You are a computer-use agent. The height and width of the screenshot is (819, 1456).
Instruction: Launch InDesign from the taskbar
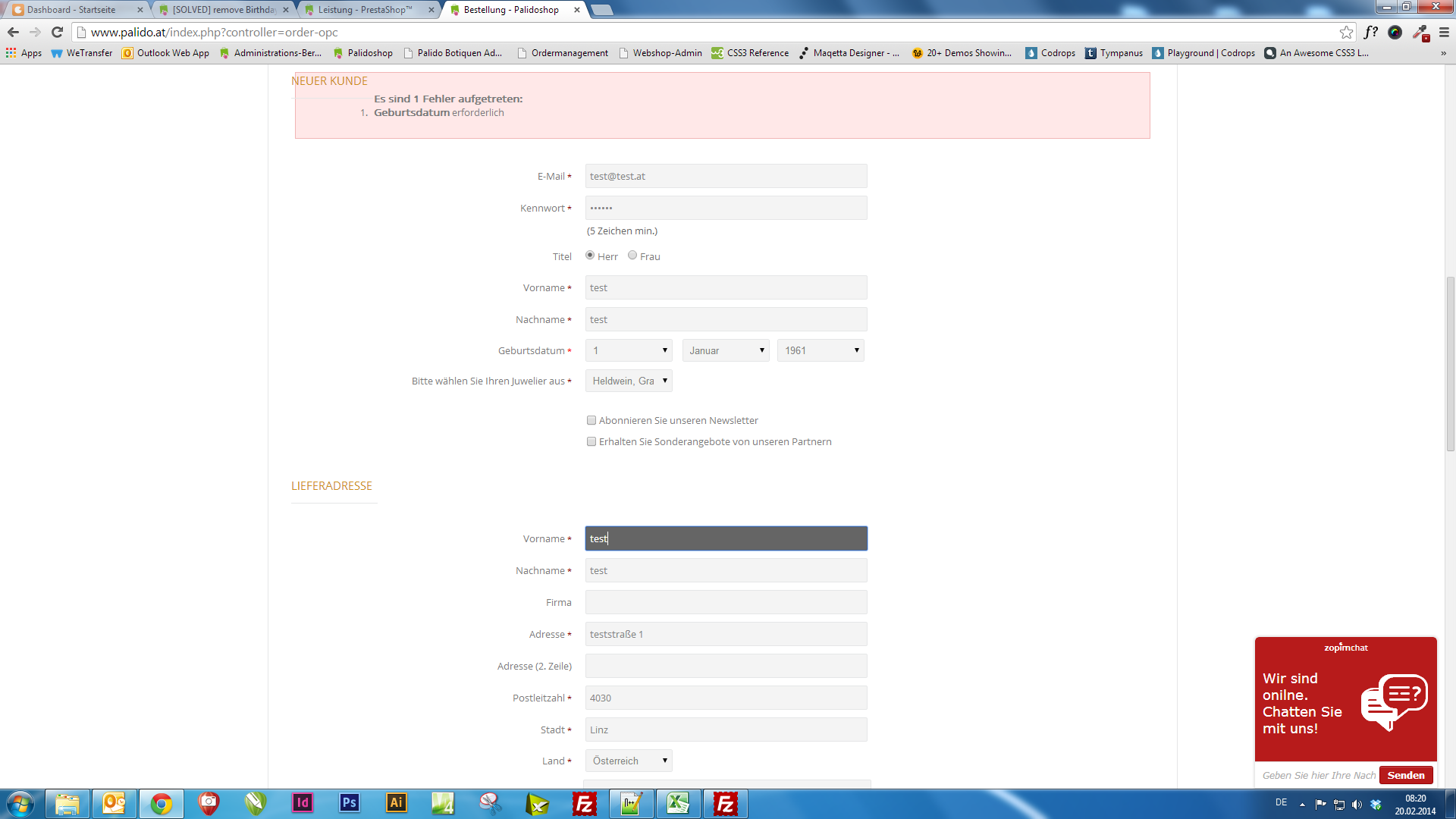coord(302,803)
